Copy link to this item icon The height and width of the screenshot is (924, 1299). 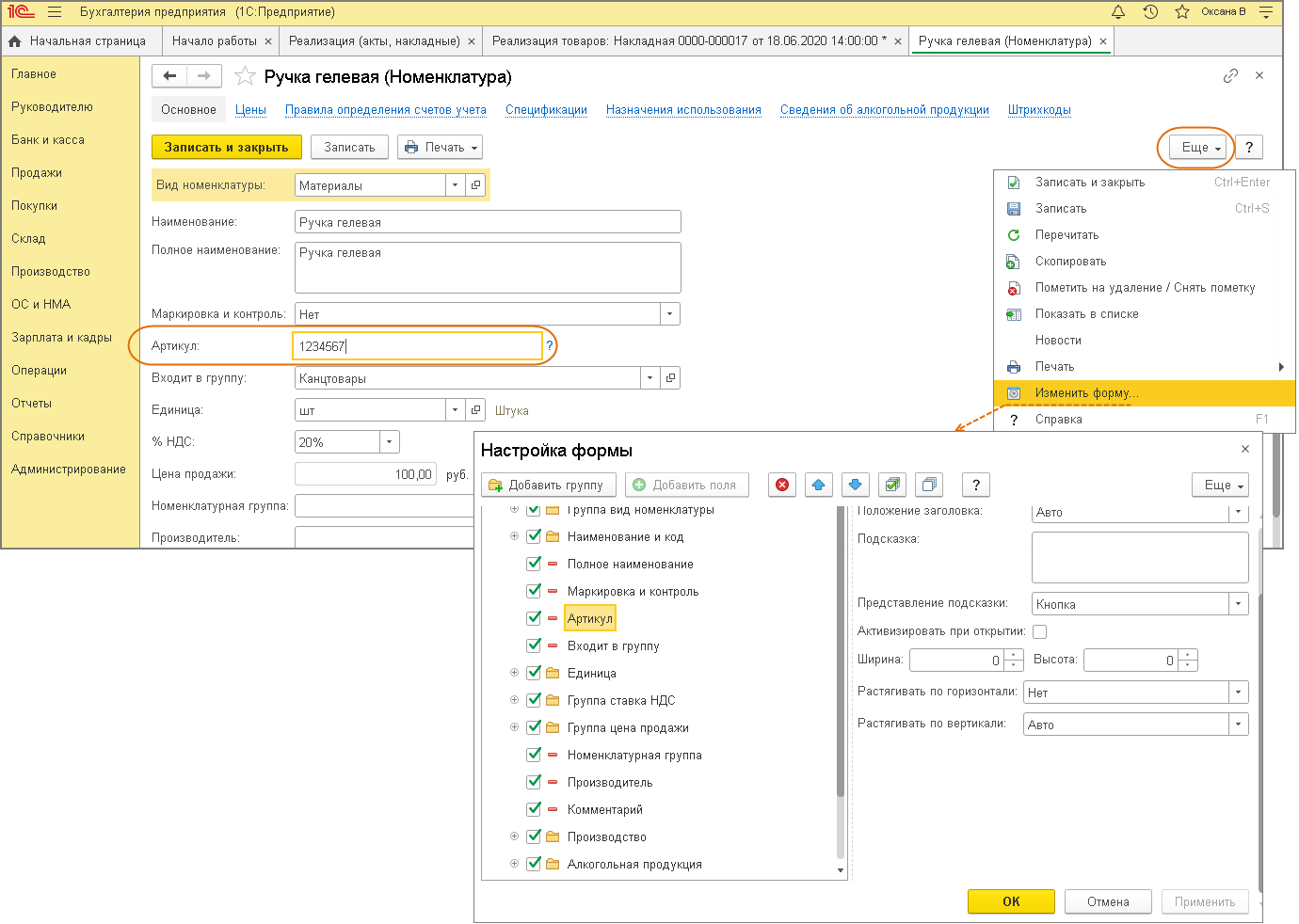(1230, 76)
